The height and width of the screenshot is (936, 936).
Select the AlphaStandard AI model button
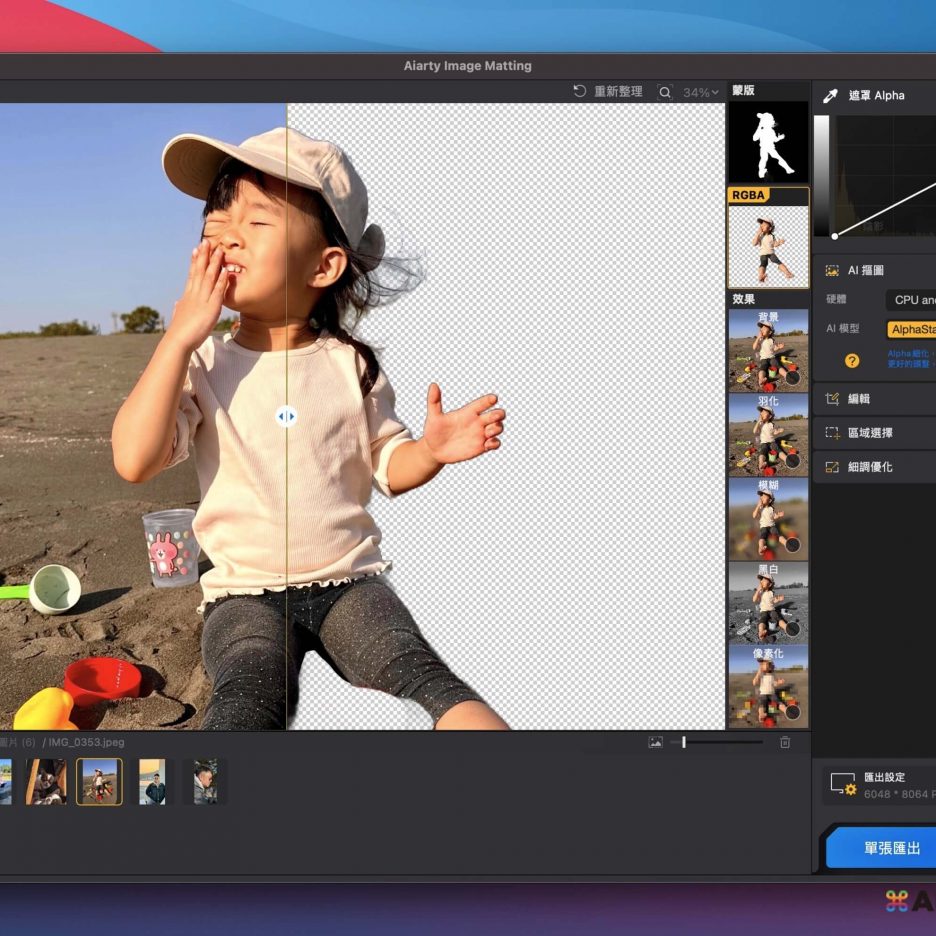(912, 329)
